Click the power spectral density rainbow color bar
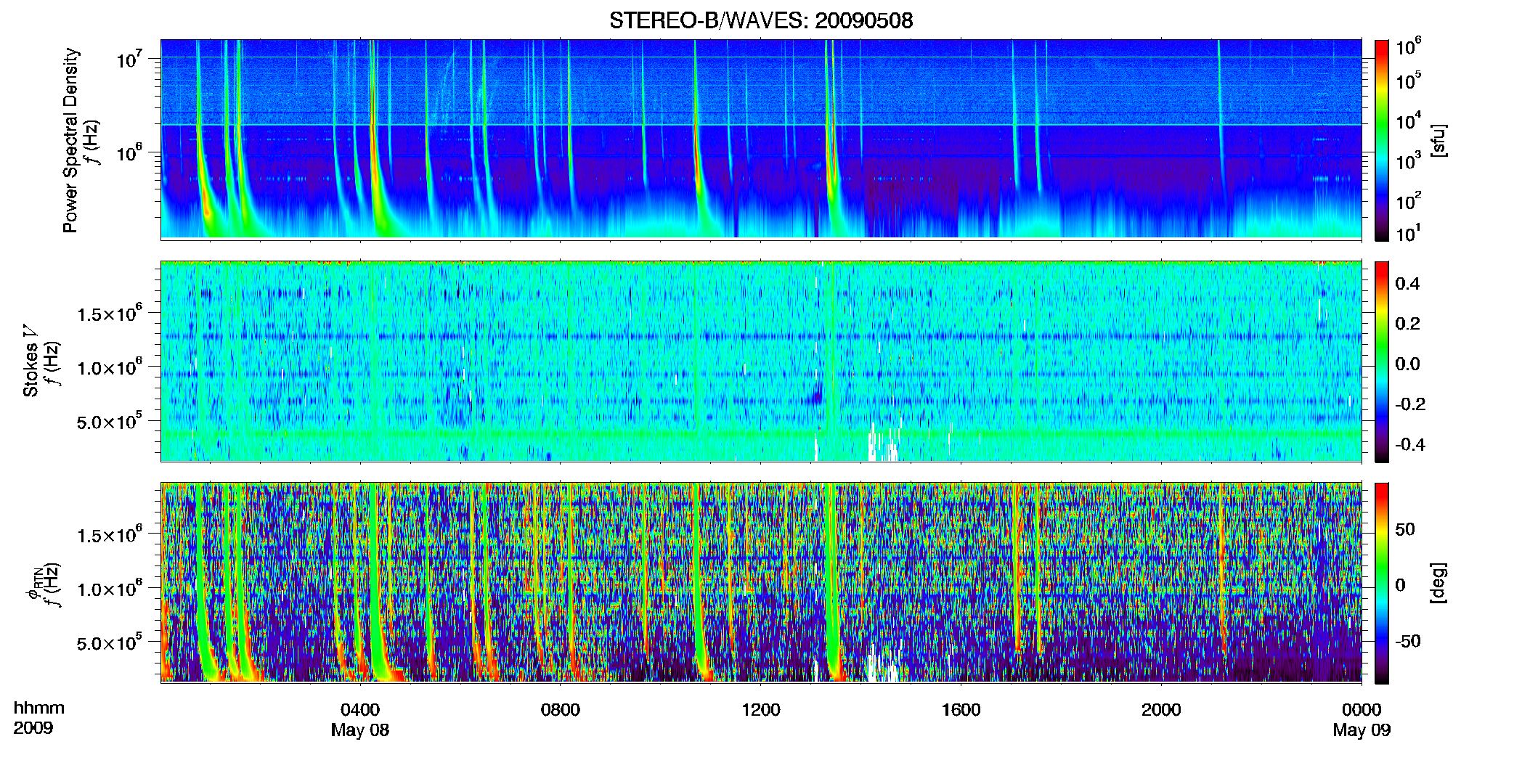Screen dimensions: 1522x784 tap(1382, 140)
